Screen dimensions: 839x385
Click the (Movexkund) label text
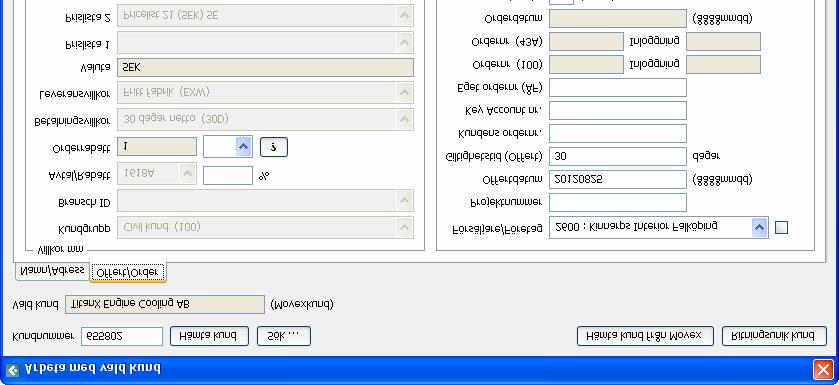(x=302, y=304)
